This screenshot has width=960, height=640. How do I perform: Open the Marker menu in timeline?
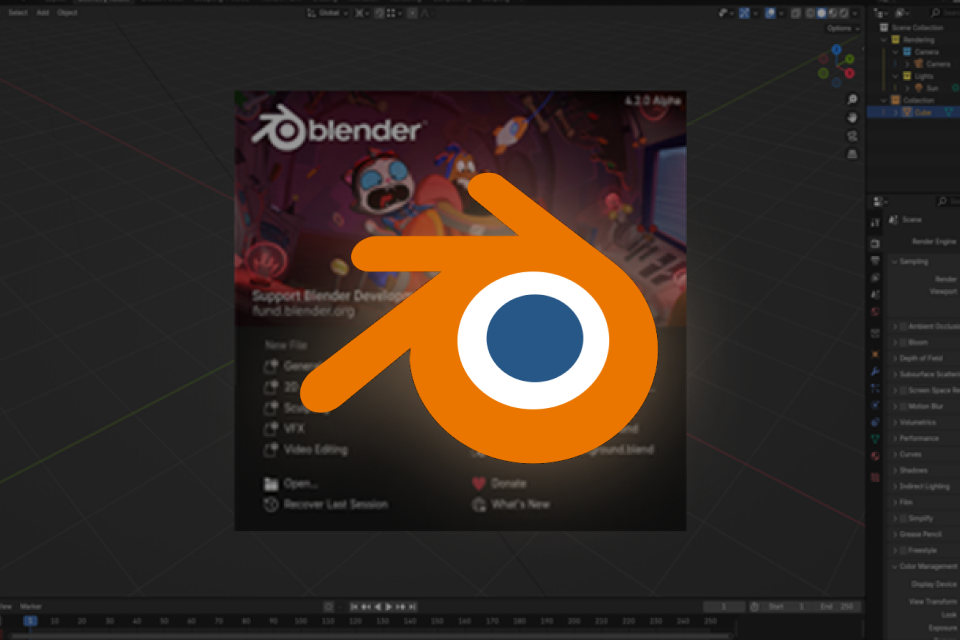click(x=31, y=606)
